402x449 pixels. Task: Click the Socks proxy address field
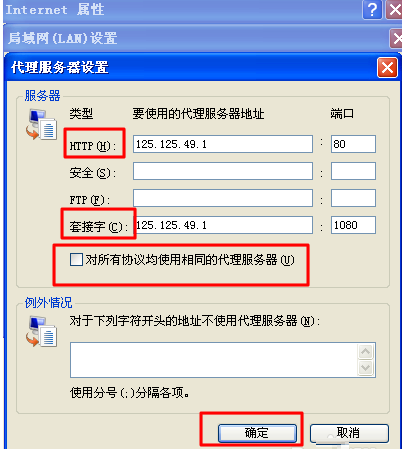[224, 225]
